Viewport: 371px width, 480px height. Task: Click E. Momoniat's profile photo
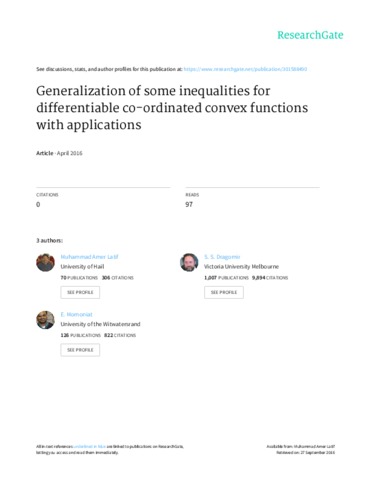45,320
